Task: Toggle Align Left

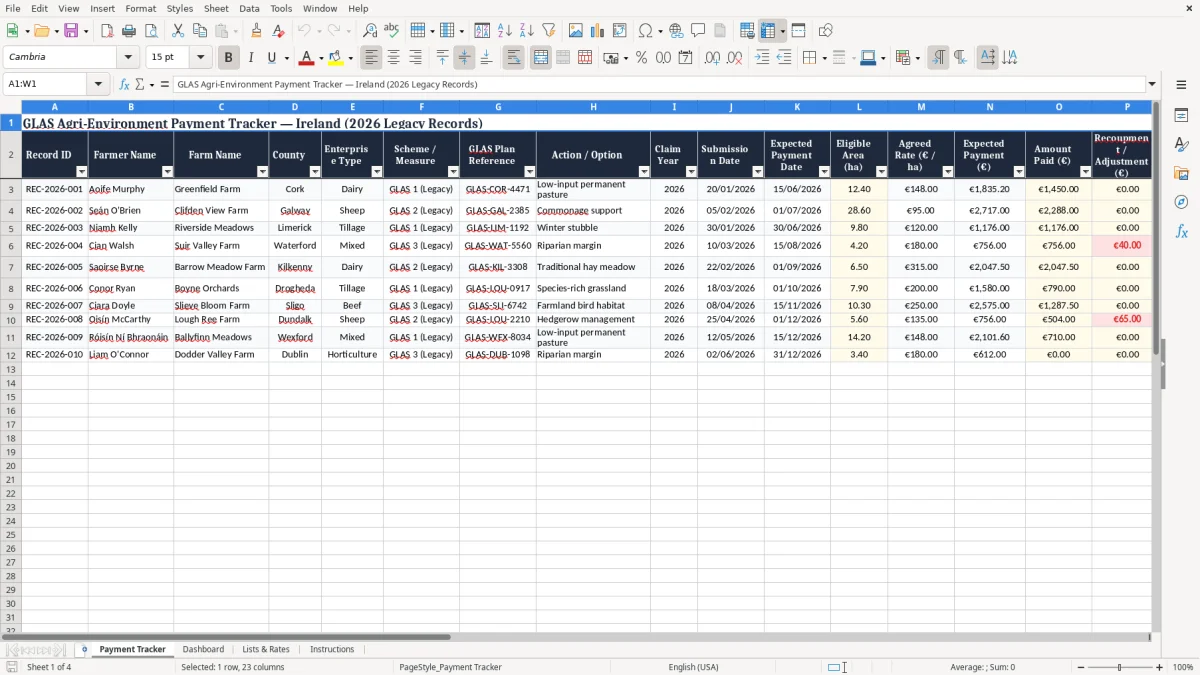Action: (372, 58)
